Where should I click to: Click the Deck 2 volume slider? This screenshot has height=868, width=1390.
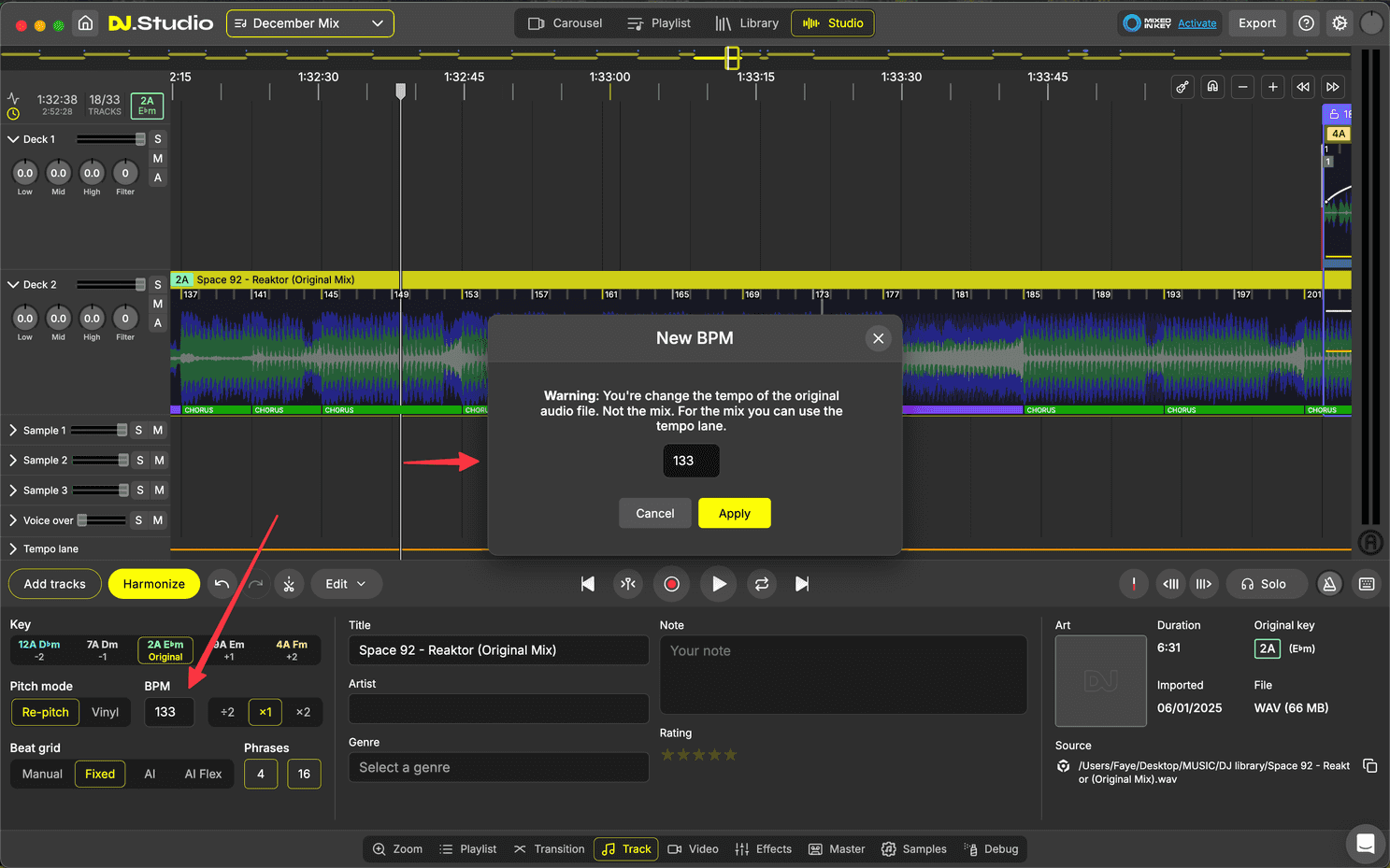[110, 285]
